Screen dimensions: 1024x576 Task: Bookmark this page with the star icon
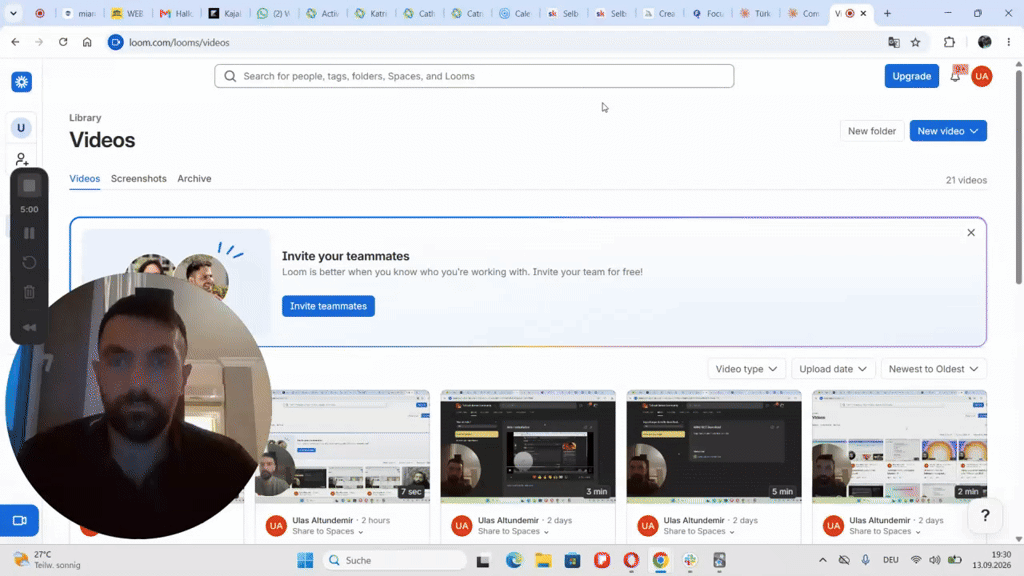916,42
